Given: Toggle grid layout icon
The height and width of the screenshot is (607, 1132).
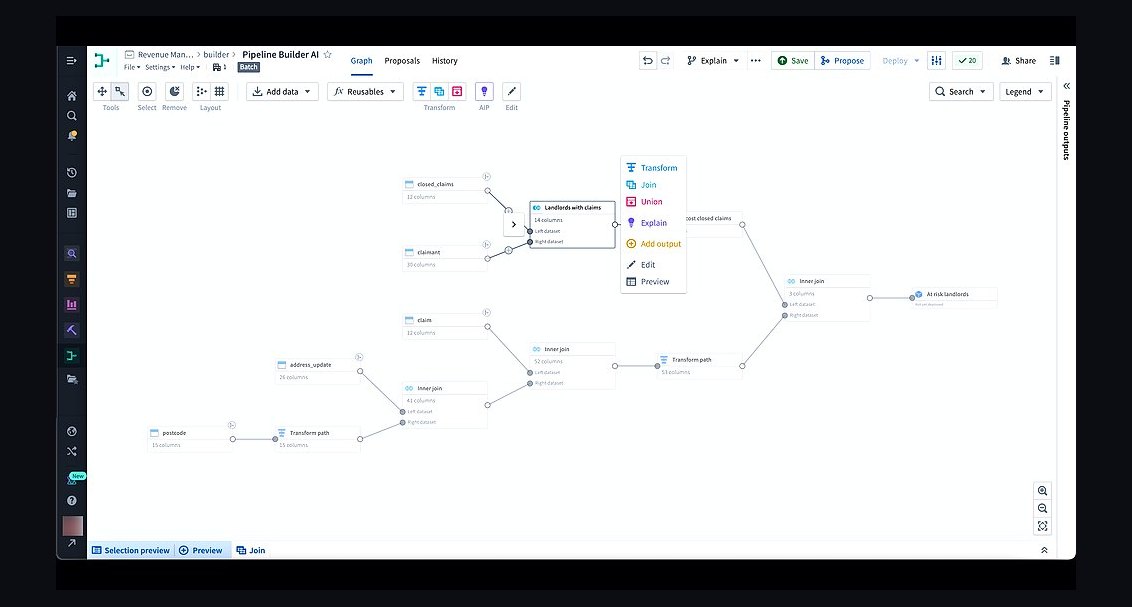Looking at the screenshot, I should point(219,92).
